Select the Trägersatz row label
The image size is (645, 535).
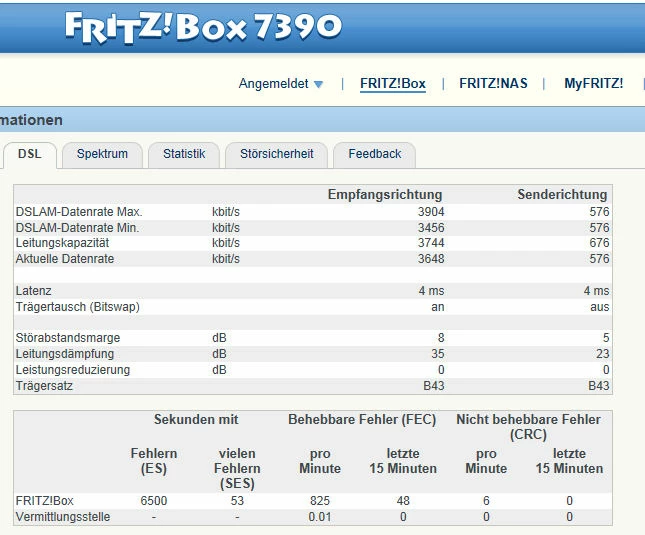point(44,386)
